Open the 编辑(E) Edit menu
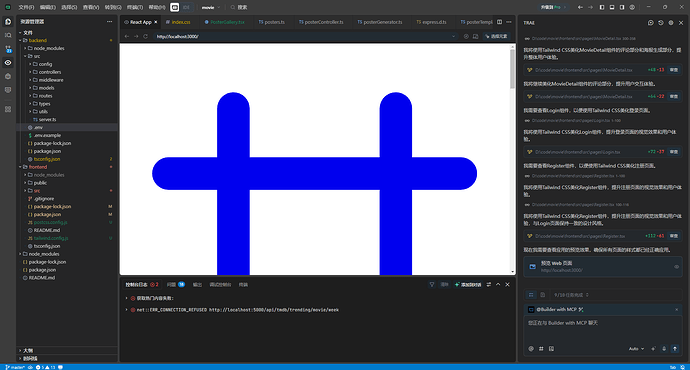This screenshot has width=690, height=370. click(48, 7)
